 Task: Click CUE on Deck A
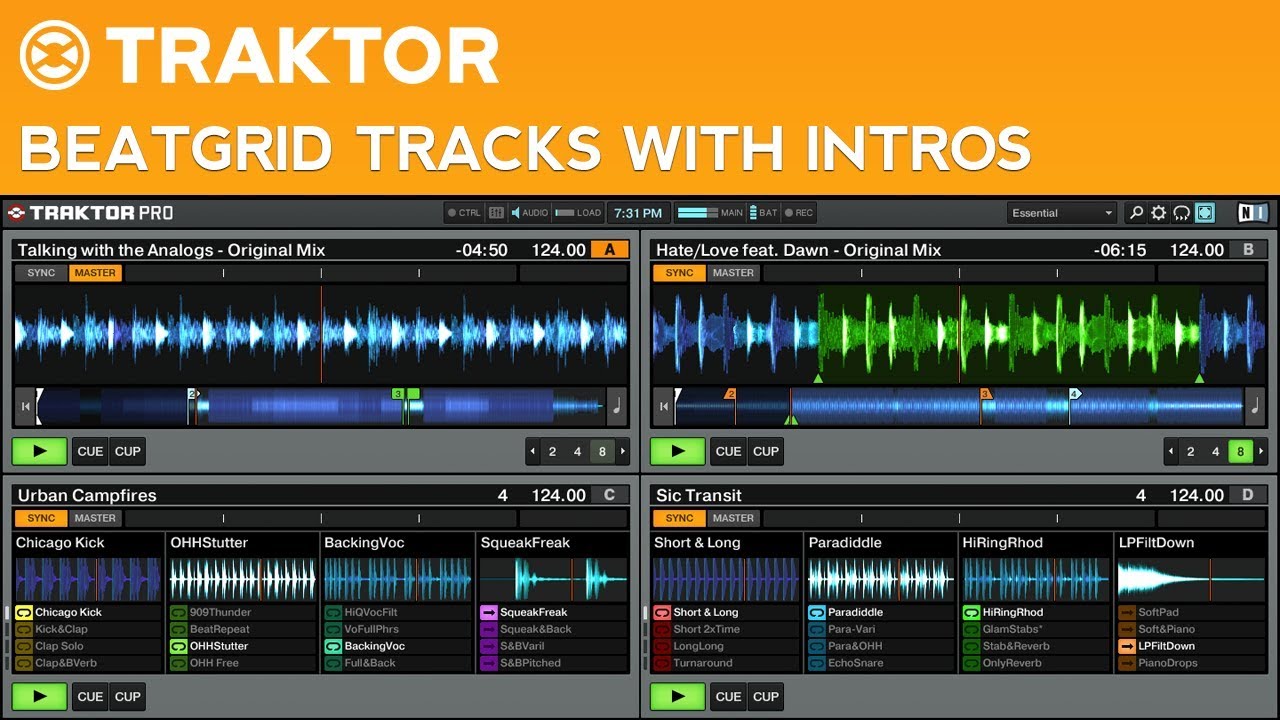pos(90,451)
